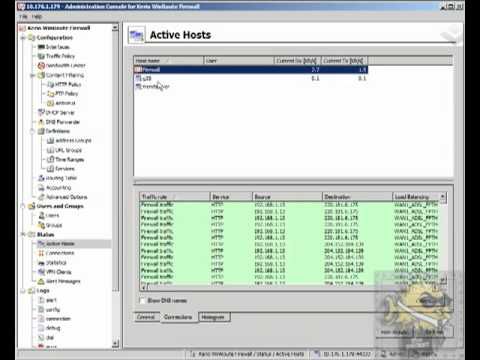Select the Routing Table icon
The width and height of the screenshot is (480, 360).
[x=41, y=178]
